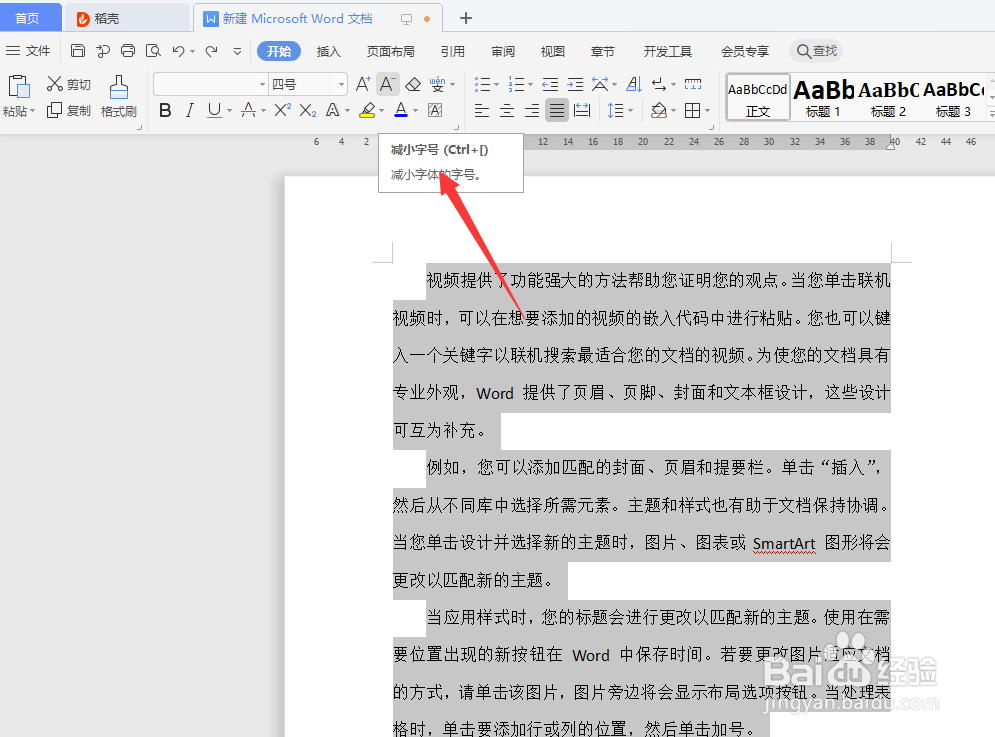This screenshot has width=995, height=737.
Task: Expand the text effects A dropdown
Action: pyautogui.click(x=348, y=111)
